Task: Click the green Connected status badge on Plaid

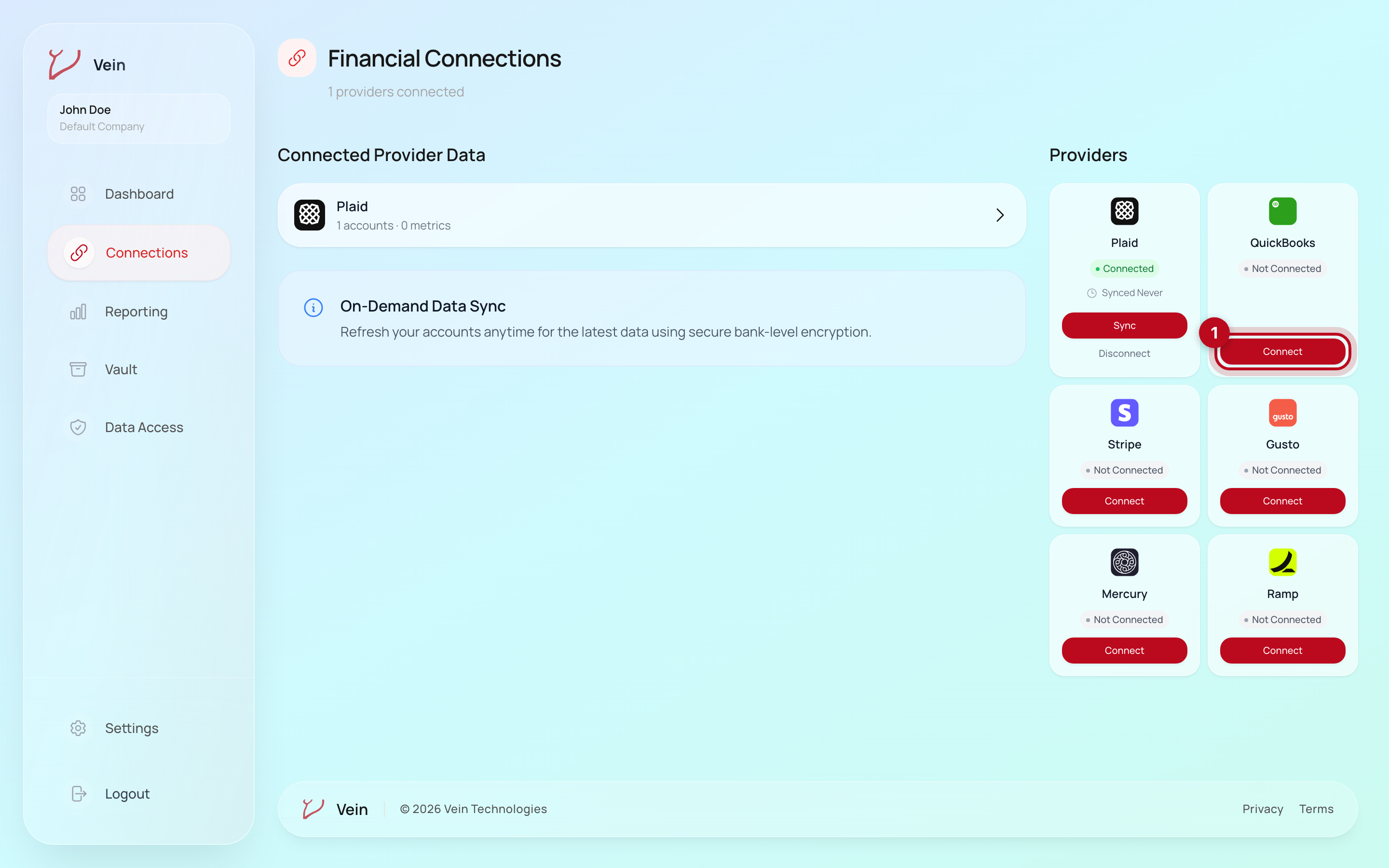Action: tap(1124, 269)
